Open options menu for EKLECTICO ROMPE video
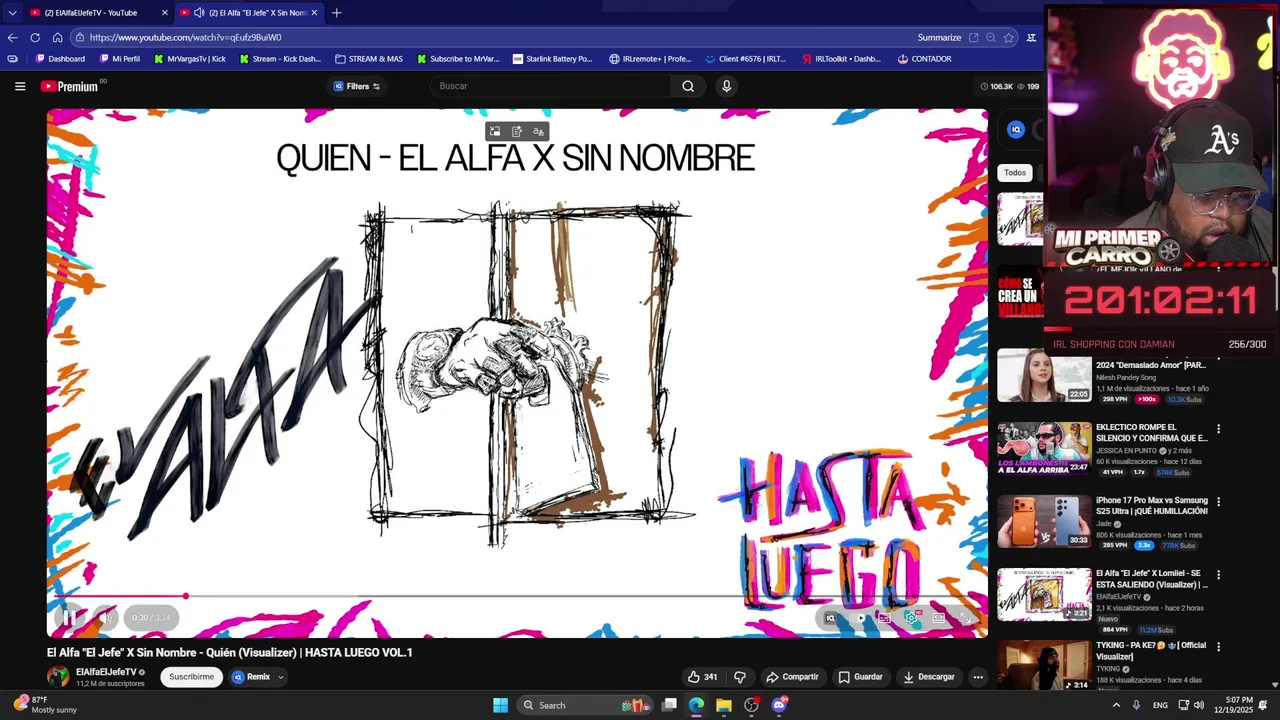 [1218, 429]
